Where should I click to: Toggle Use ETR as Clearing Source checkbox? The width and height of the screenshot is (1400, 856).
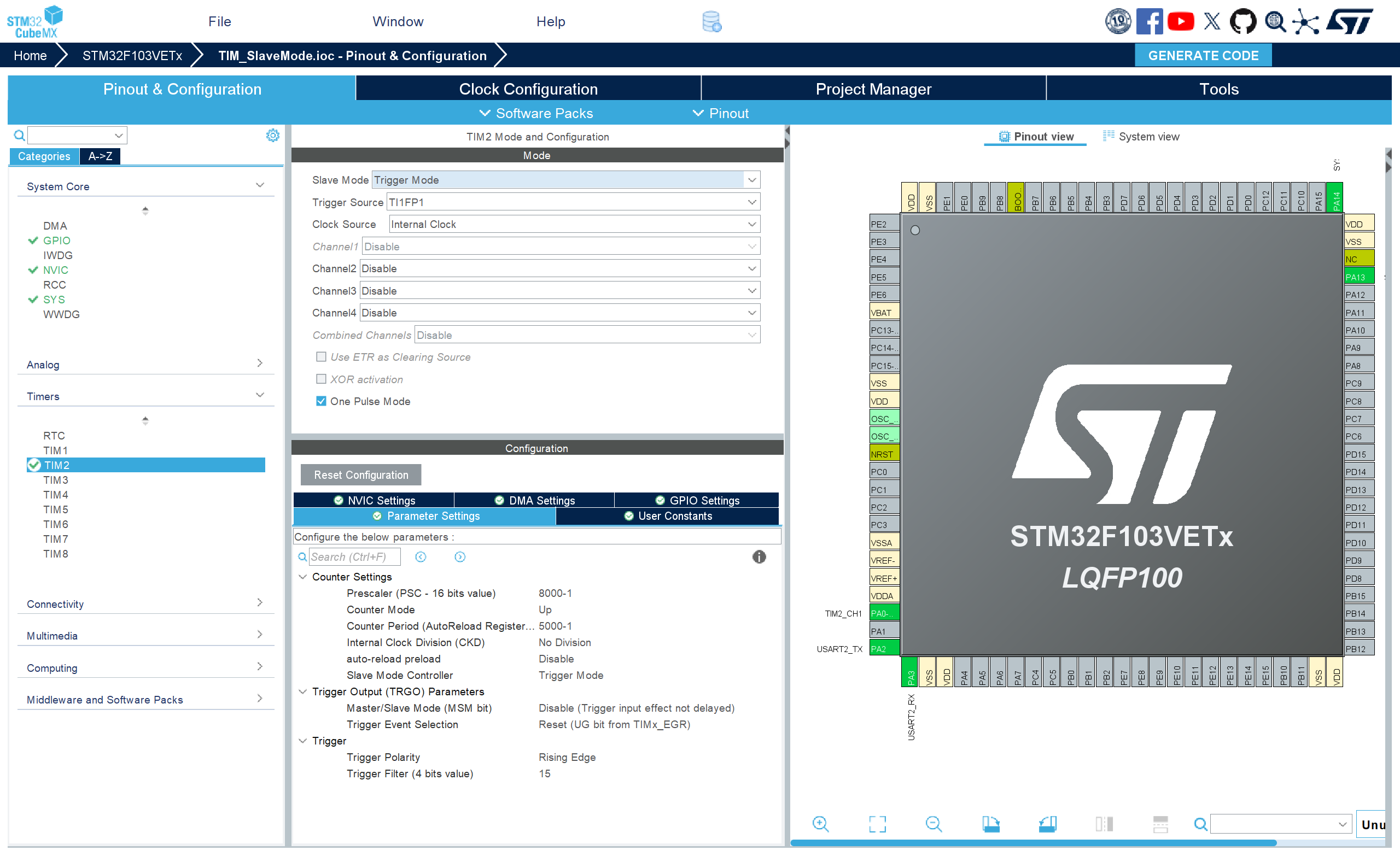pyautogui.click(x=321, y=357)
